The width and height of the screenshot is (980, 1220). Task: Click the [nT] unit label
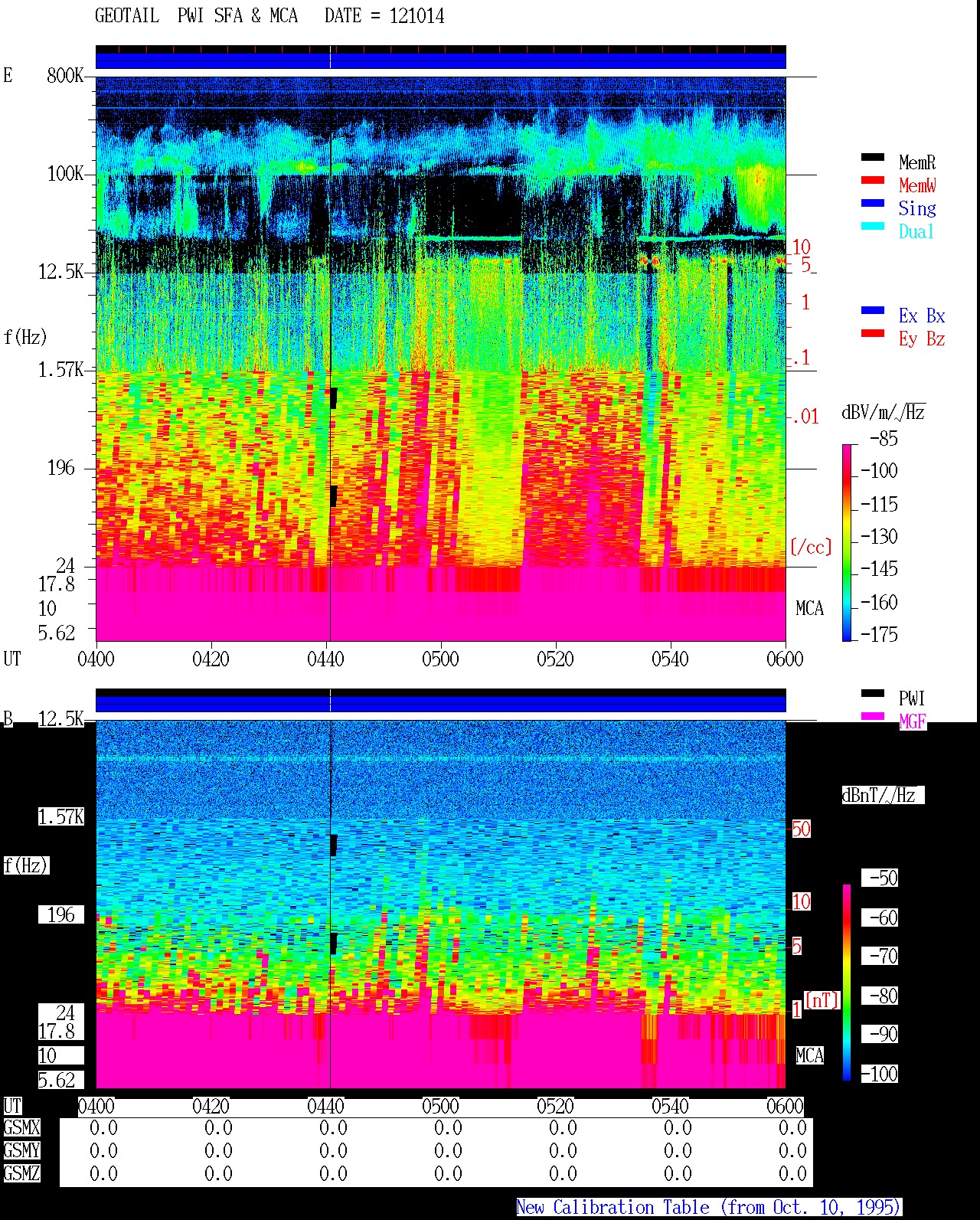pyautogui.click(x=822, y=1000)
